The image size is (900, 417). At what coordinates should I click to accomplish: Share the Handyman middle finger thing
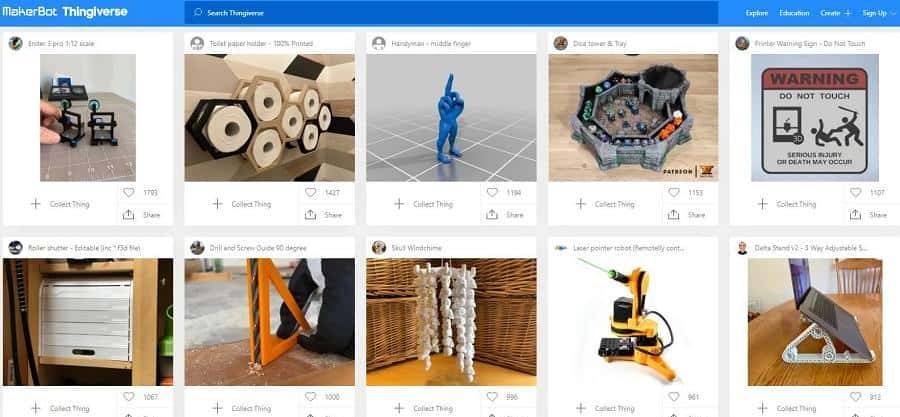pos(505,215)
